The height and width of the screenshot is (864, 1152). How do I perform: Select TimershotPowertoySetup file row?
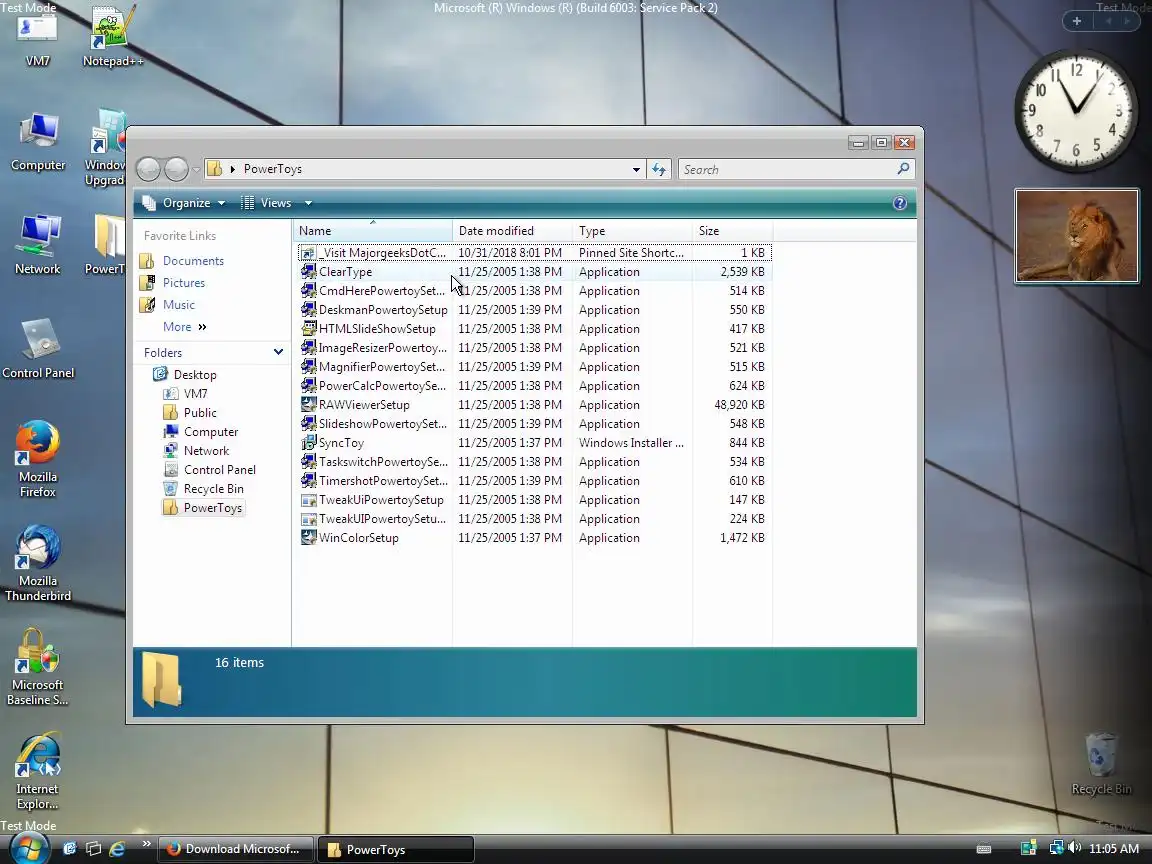pos(534,480)
